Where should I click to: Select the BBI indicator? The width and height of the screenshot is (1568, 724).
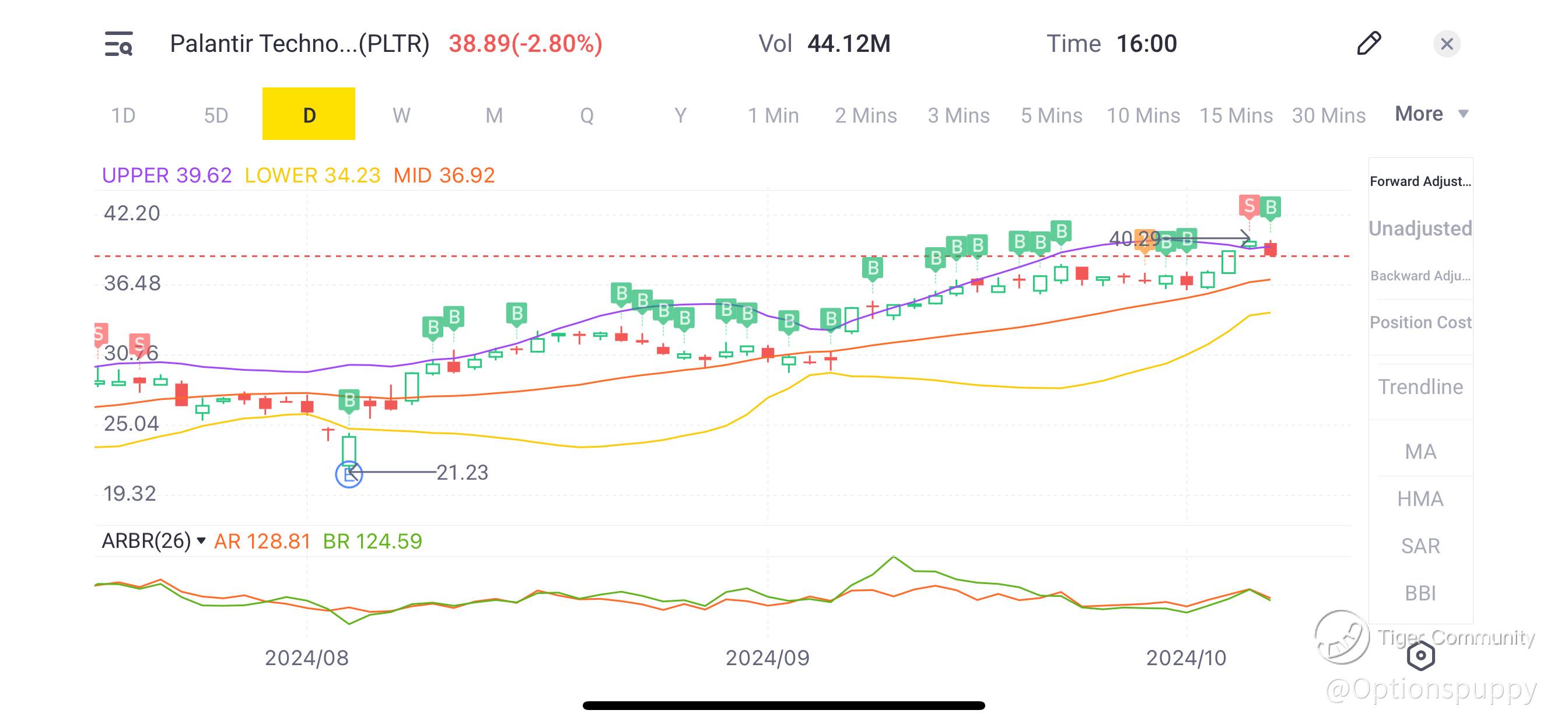[x=1420, y=593]
